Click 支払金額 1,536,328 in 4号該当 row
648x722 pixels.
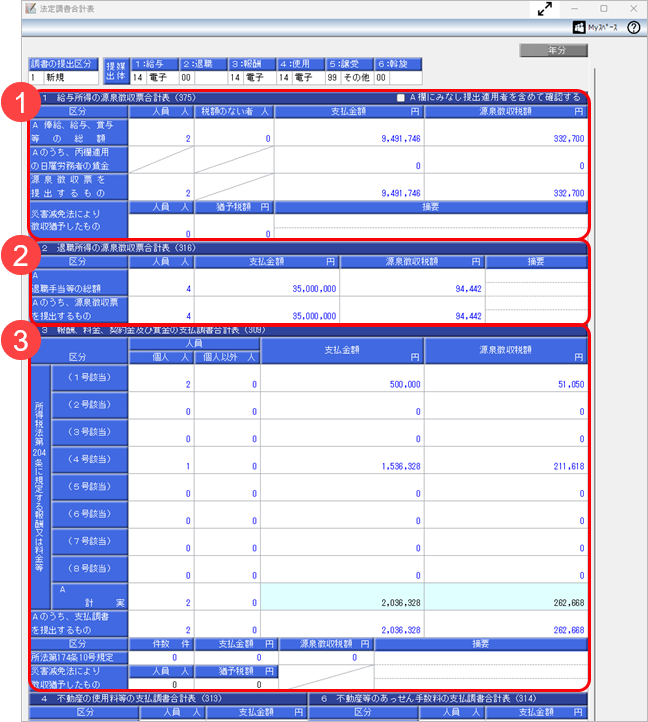pyautogui.click(x=342, y=460)
